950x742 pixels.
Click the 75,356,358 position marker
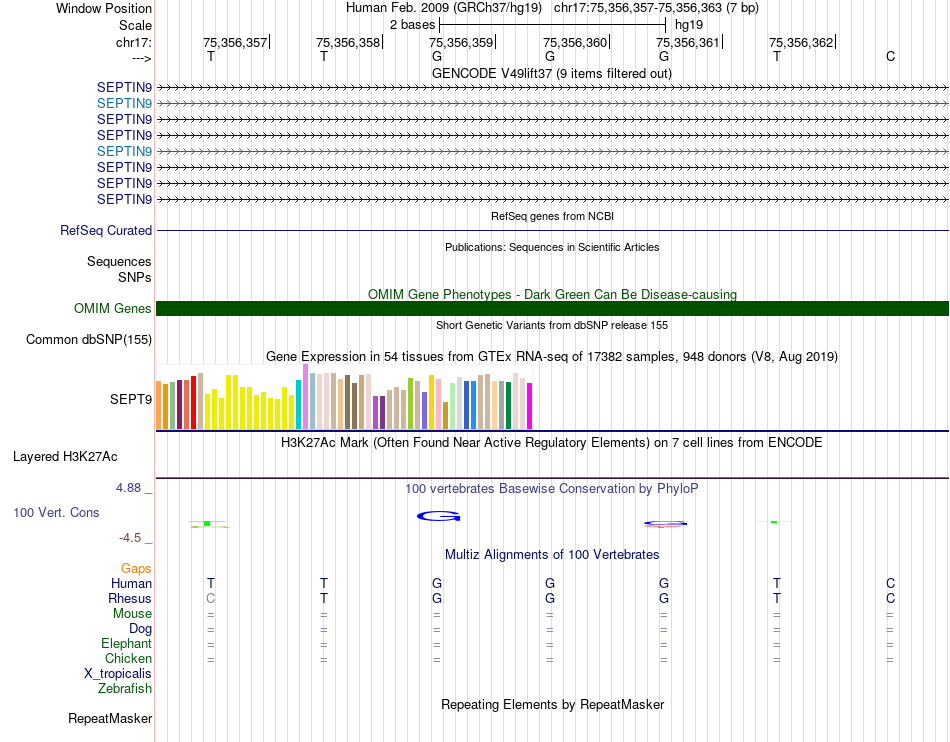348,42
